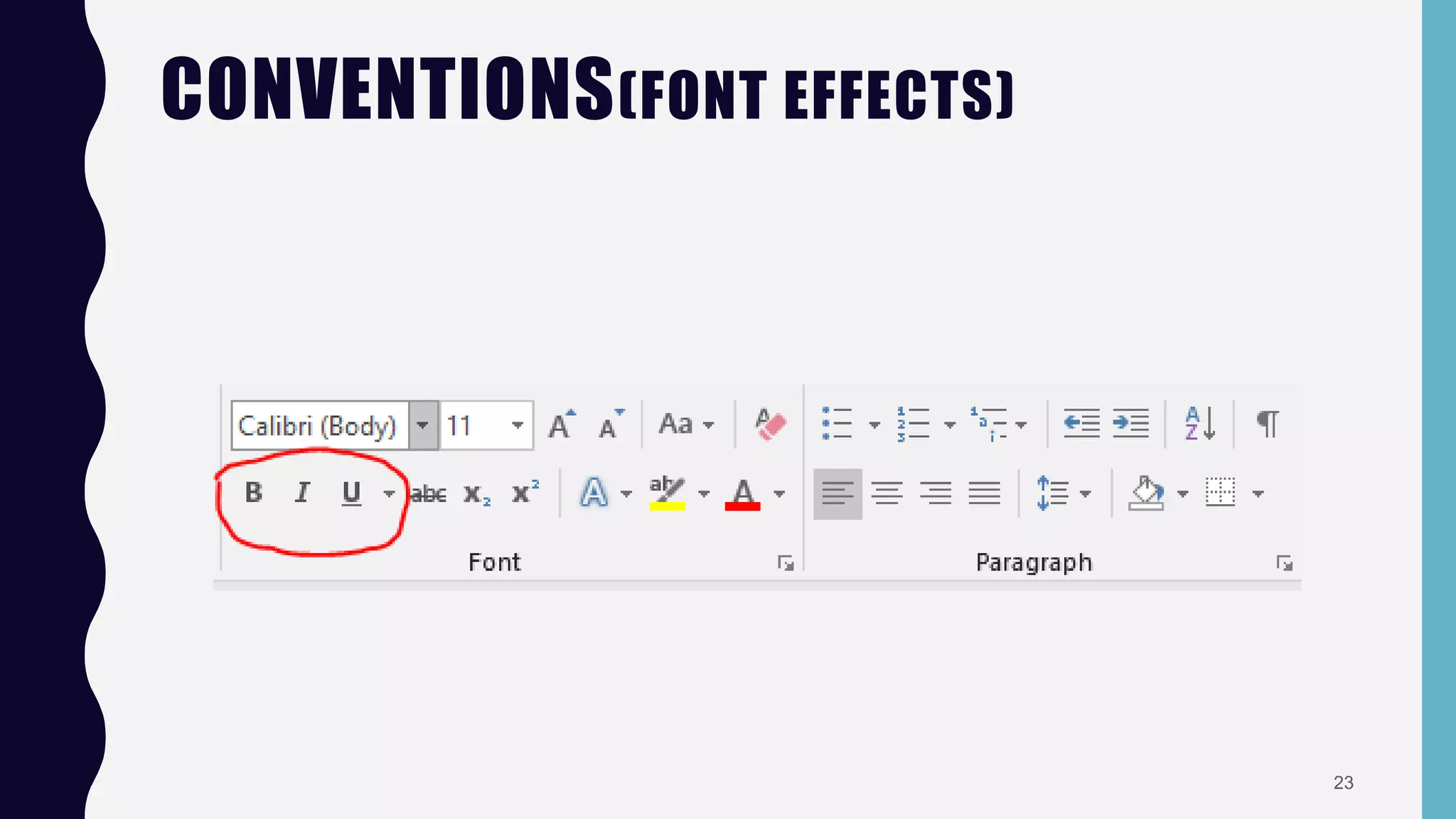Screen dimensions: 1456x819
Task: Apply yellow text highlight color
Action: point(667,493)
